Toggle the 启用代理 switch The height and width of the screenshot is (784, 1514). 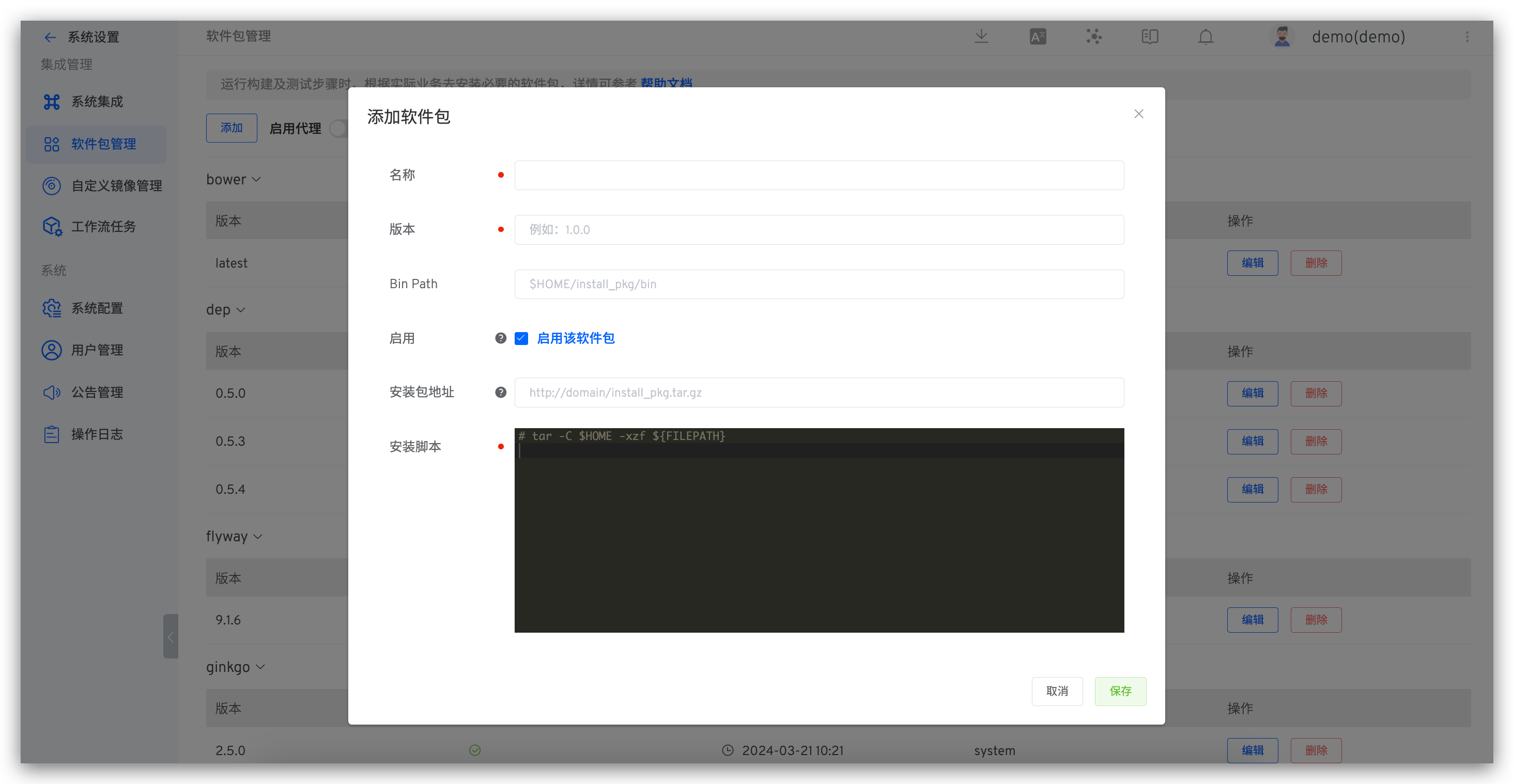(338, 128)
